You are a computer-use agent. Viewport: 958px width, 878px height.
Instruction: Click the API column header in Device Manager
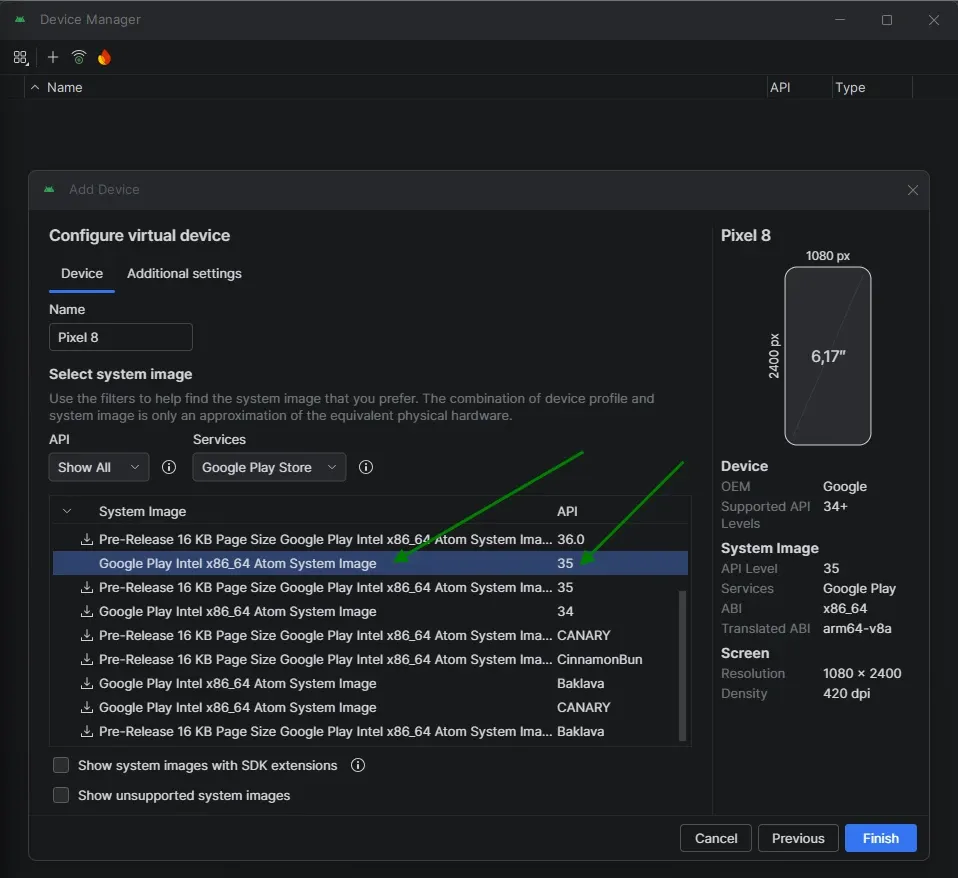pos(780,87)
